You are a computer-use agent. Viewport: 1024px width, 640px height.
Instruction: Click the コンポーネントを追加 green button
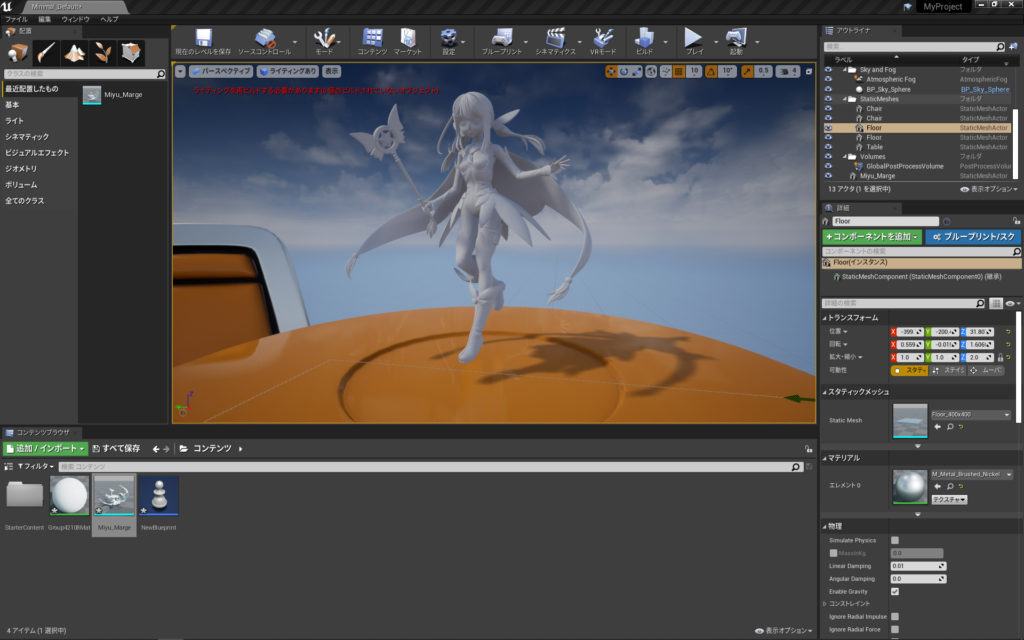(x=871, y=237)
